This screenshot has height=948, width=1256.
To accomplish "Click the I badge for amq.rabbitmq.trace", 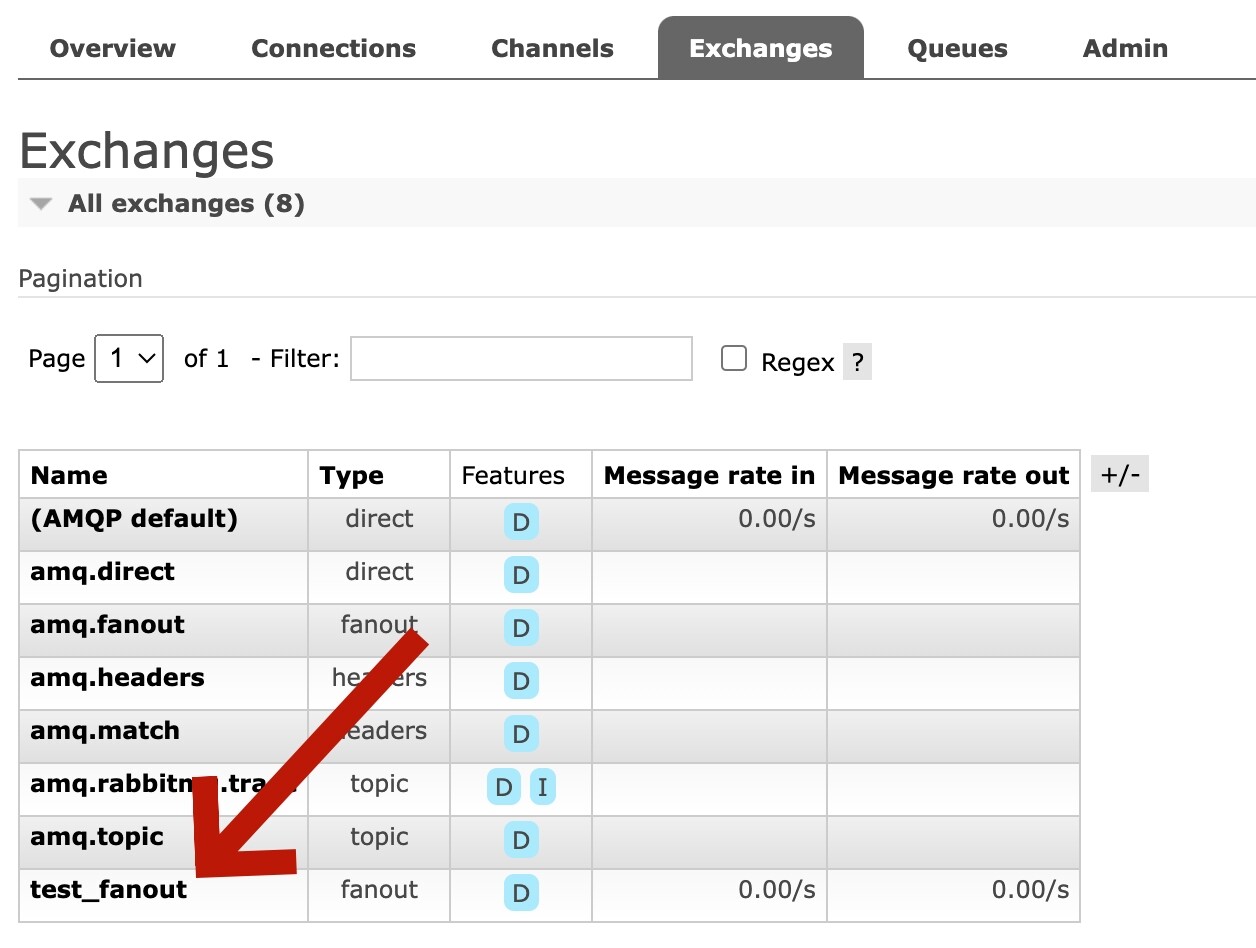I will point(542,787).
